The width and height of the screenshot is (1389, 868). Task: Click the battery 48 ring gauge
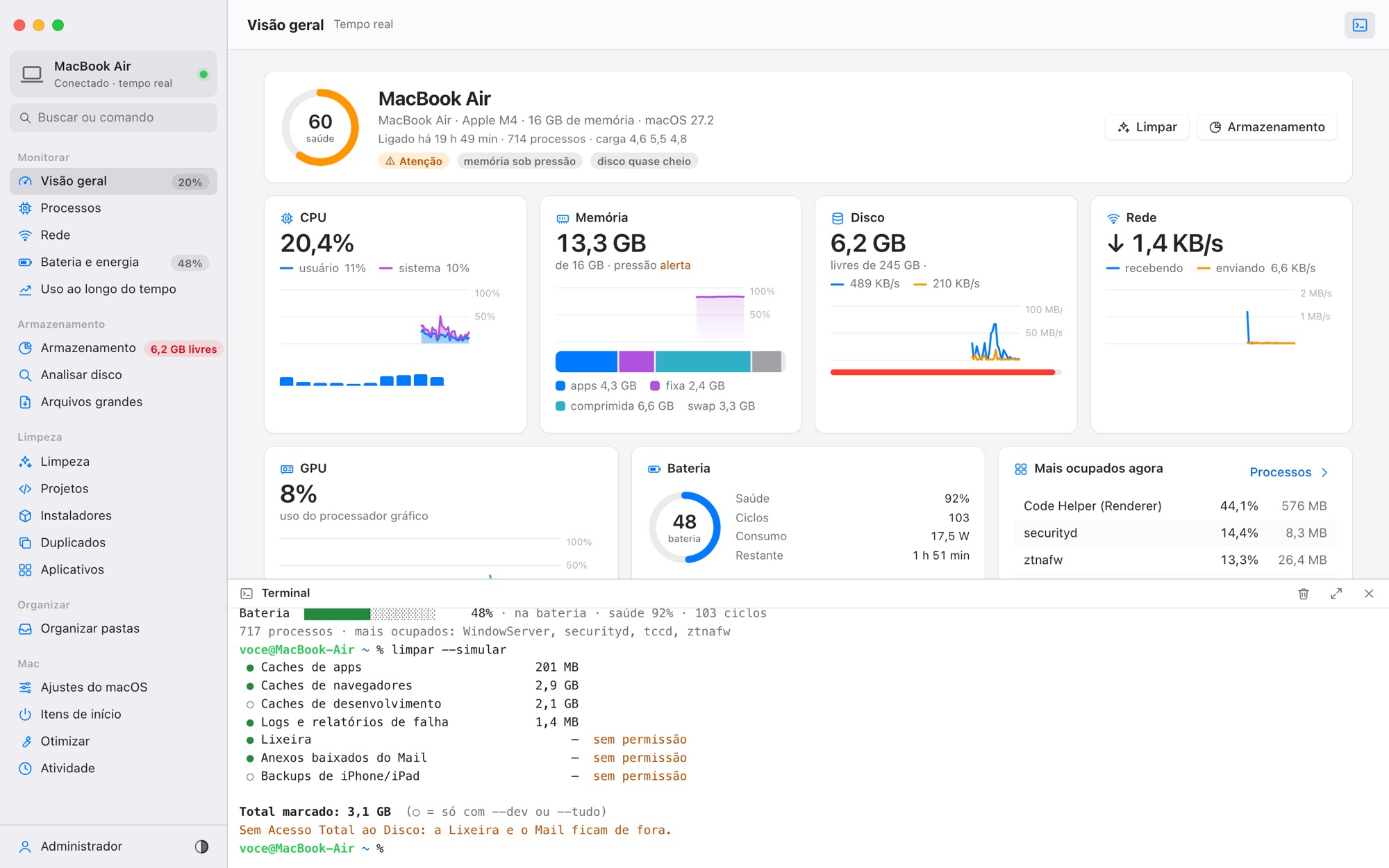684,528
